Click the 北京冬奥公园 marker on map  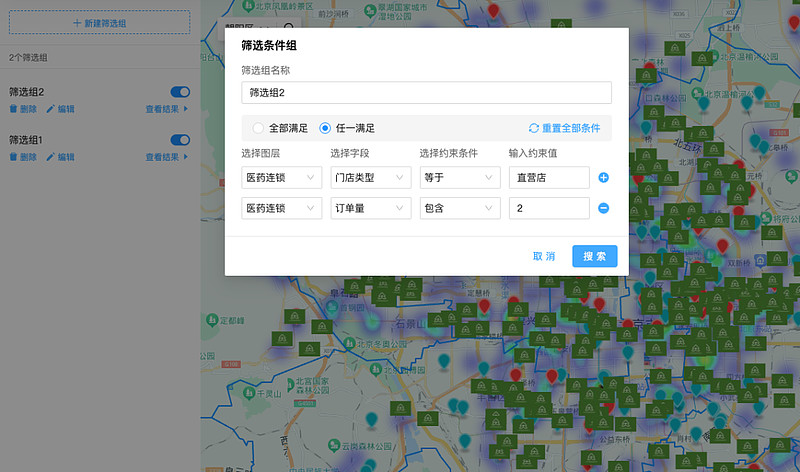coord(349,343)
